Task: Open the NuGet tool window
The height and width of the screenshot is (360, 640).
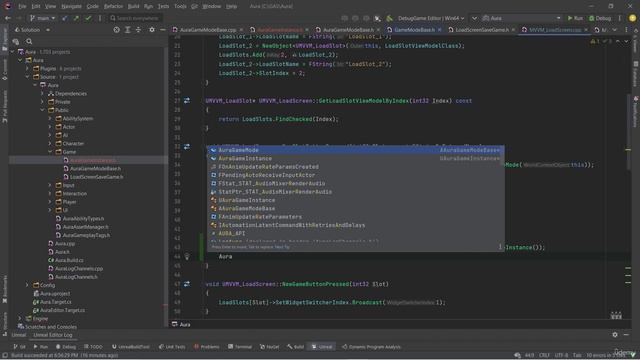Action: (x=269, y=347)
